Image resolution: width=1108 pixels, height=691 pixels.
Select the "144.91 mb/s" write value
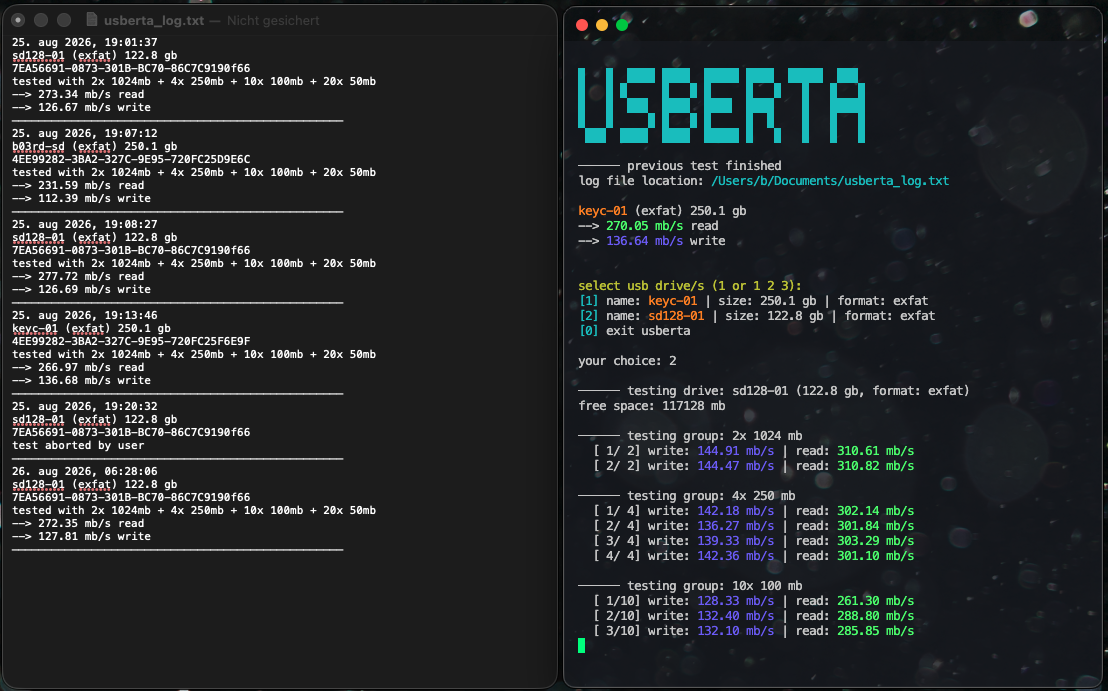pyautogui.click(x=735, y=451)
